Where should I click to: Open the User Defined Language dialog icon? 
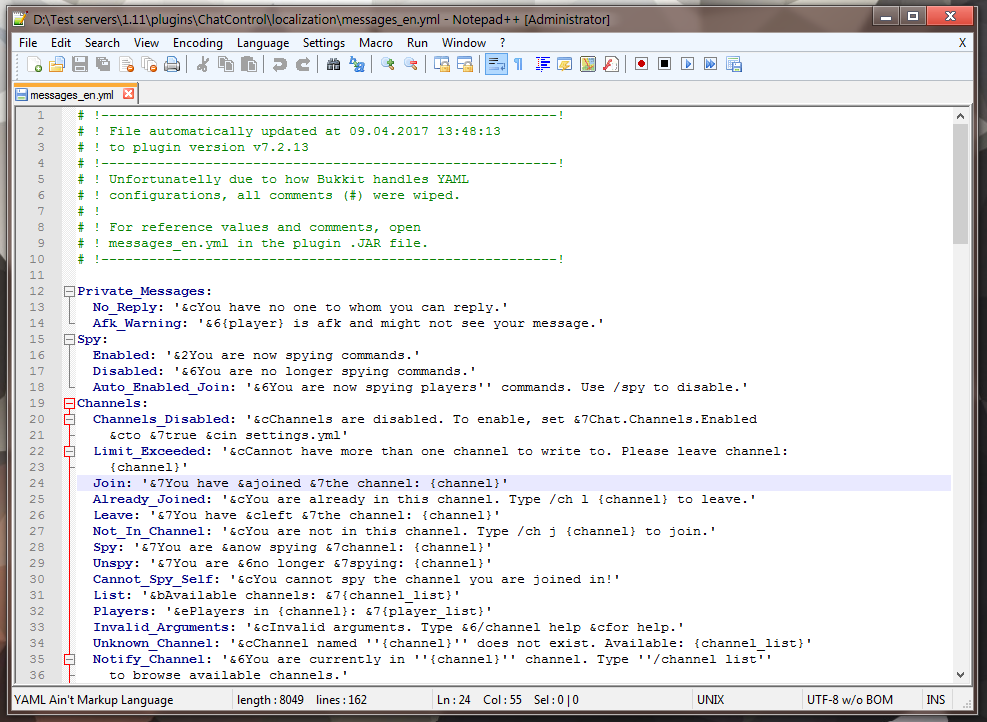[x=565, y=64]
